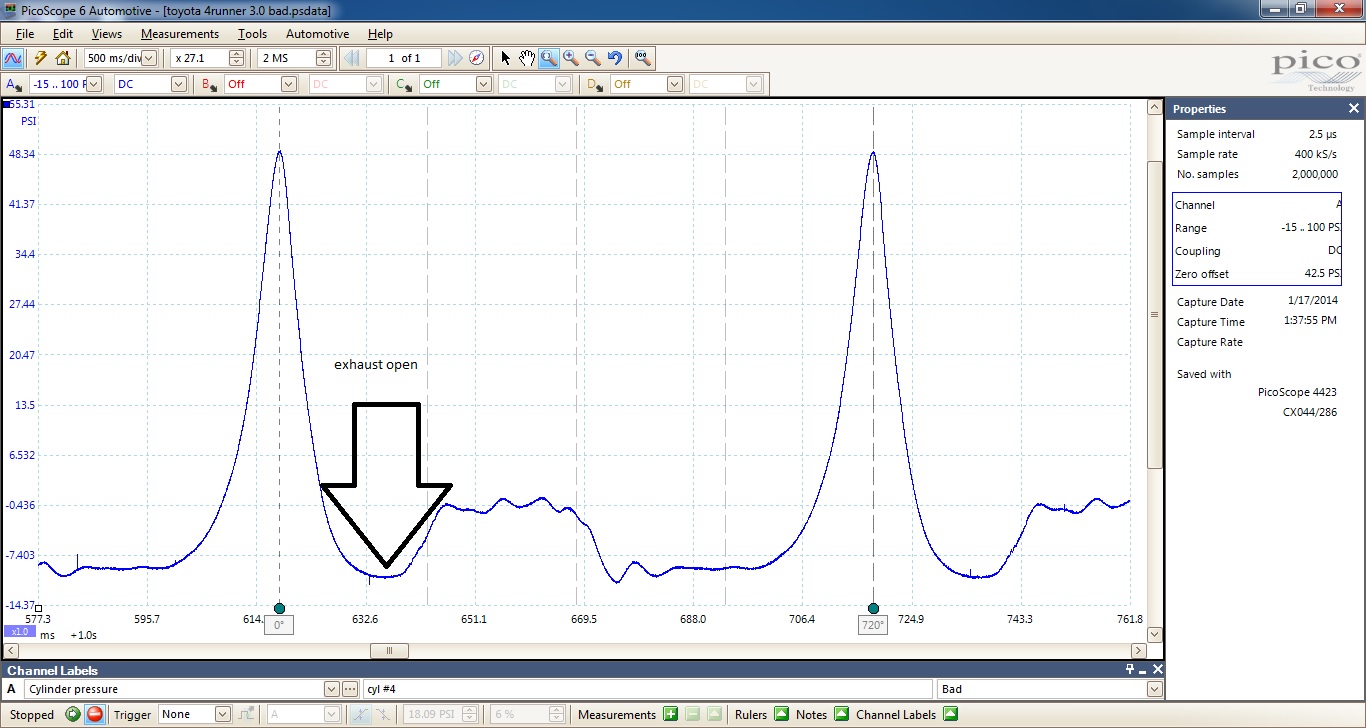
Task: Open the Measurements menu
Action: pos(180,34)
